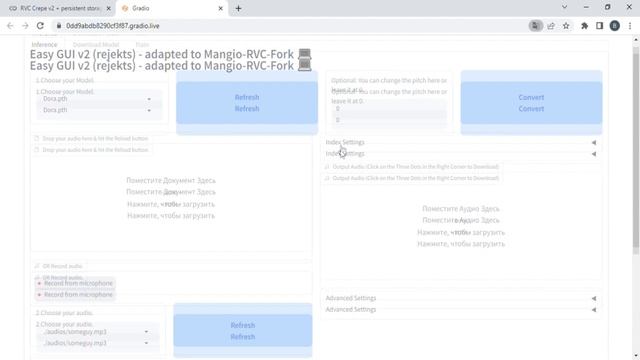Click the Convert button
The height and width of the screenshot is (360, 640).
click(531, 103)
